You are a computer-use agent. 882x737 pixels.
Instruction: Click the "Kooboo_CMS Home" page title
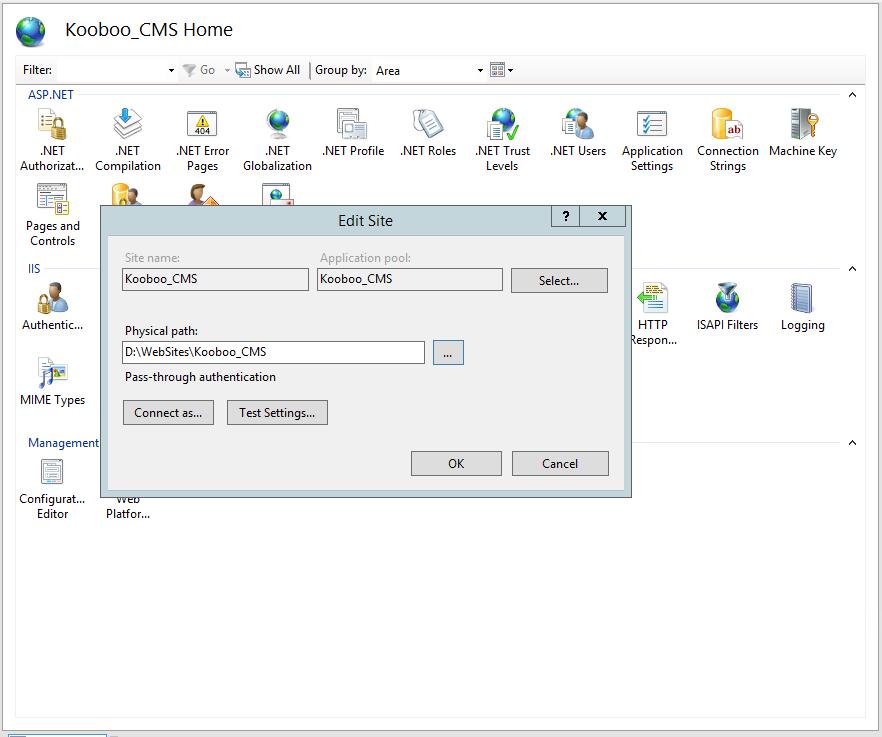click(x=149, y=29)
